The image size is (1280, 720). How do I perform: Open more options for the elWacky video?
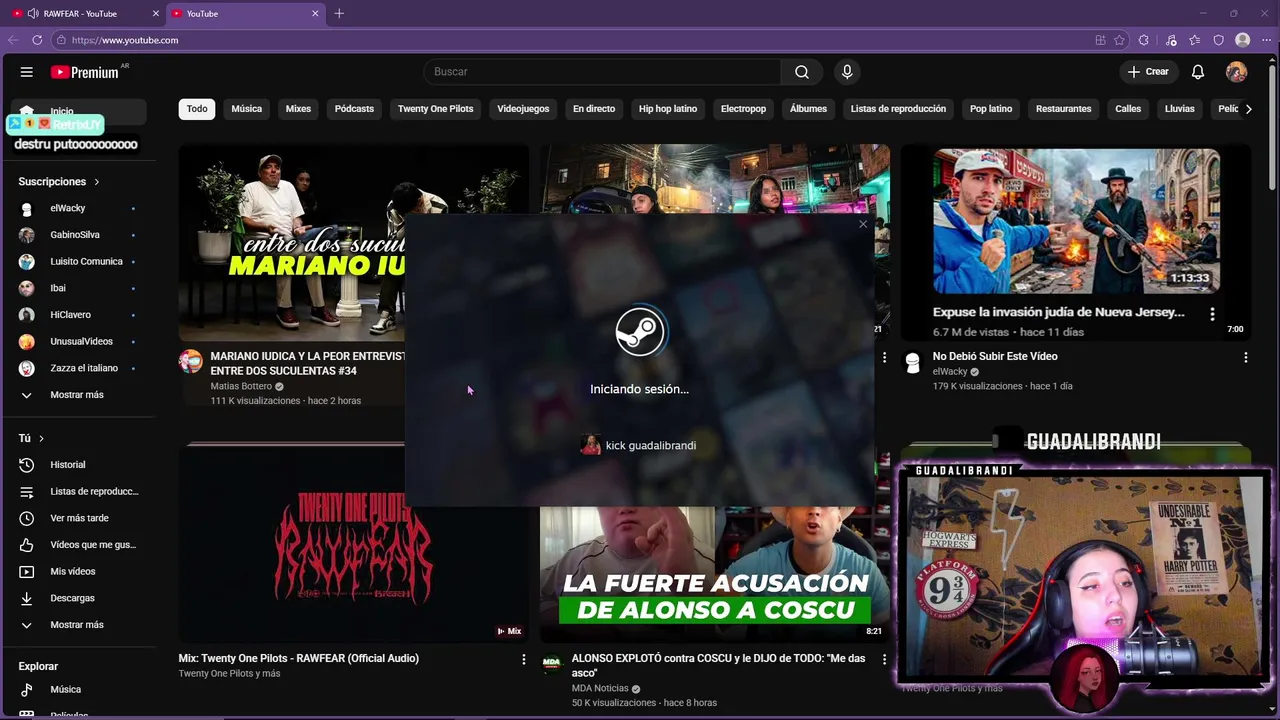tap(1245, 357)
